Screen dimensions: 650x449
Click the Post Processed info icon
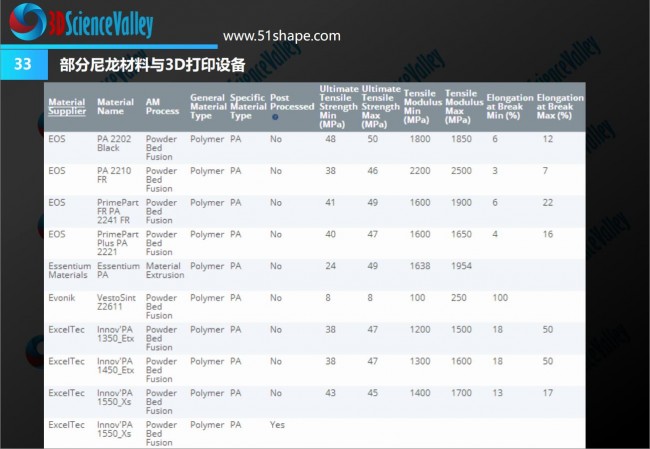point(275,117)
